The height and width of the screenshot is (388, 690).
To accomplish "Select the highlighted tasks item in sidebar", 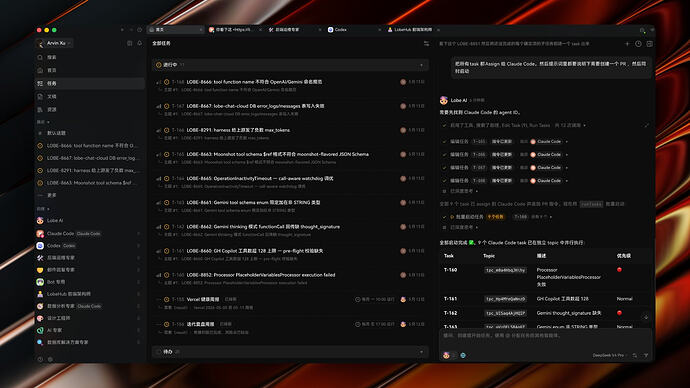I will [x=90, y=83].
